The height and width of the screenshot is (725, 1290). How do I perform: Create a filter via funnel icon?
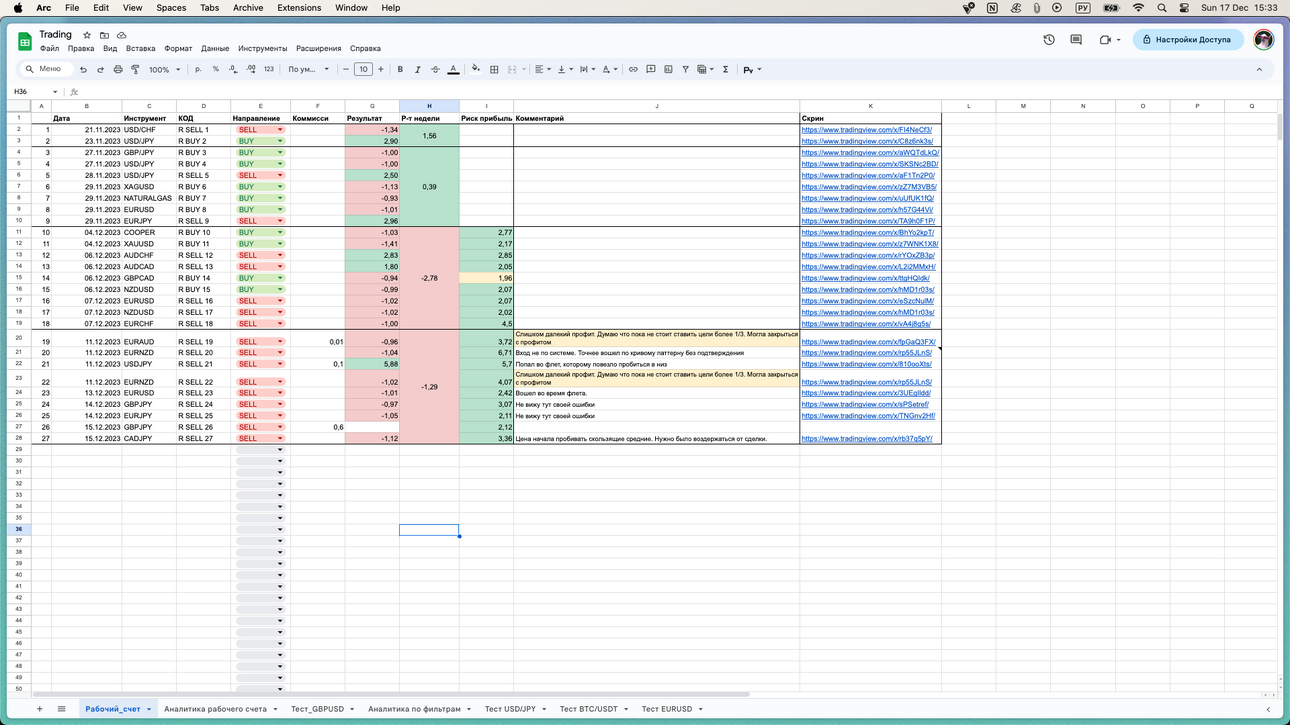tap(685, 70)
